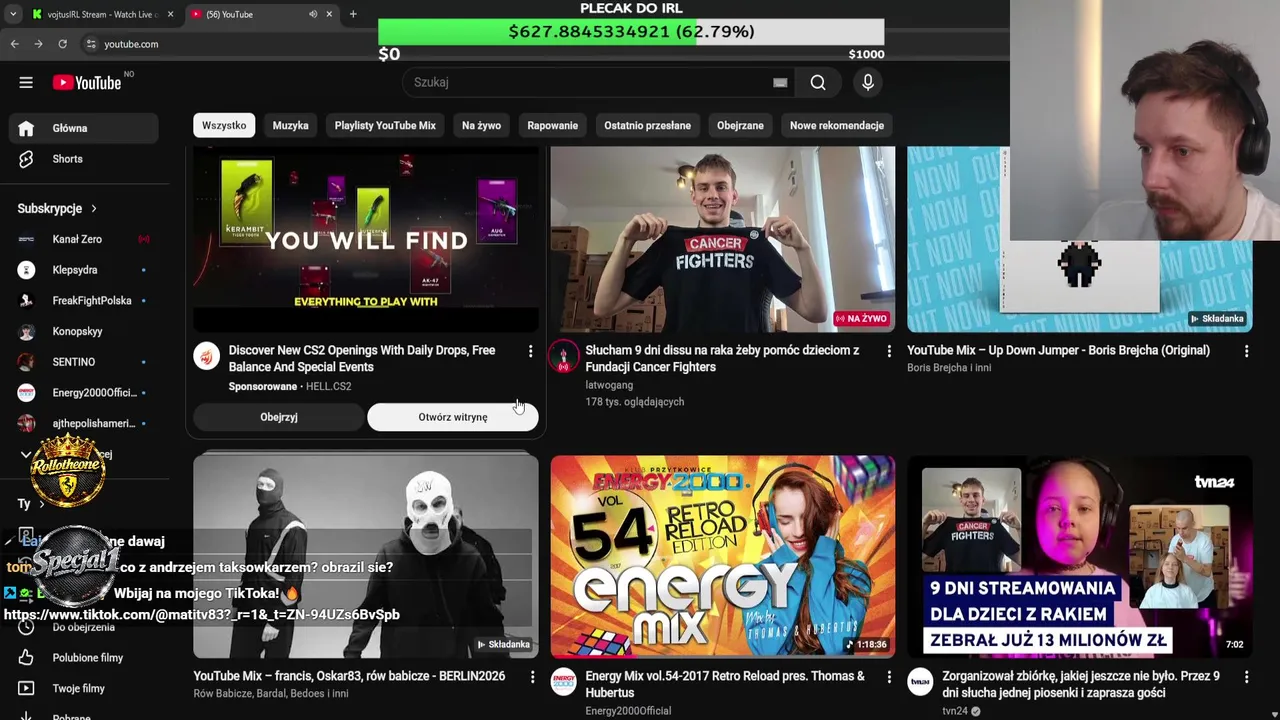Open Shorts from the sidebar
Viewport: 1280px width, 720px height.
point(83,159)
